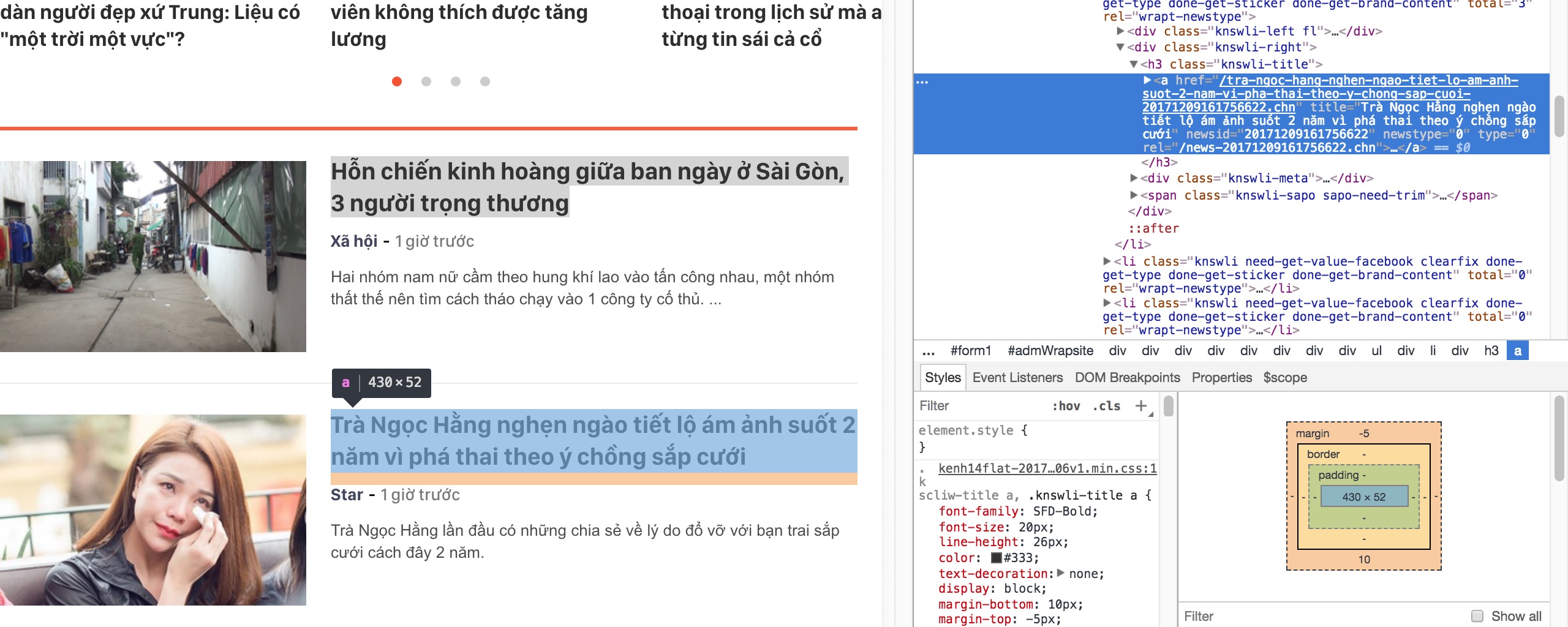The width and height of the screenshot is (1568, 627).
Task: Collapse the knswli-right div node
Action: coord(1120,47)
